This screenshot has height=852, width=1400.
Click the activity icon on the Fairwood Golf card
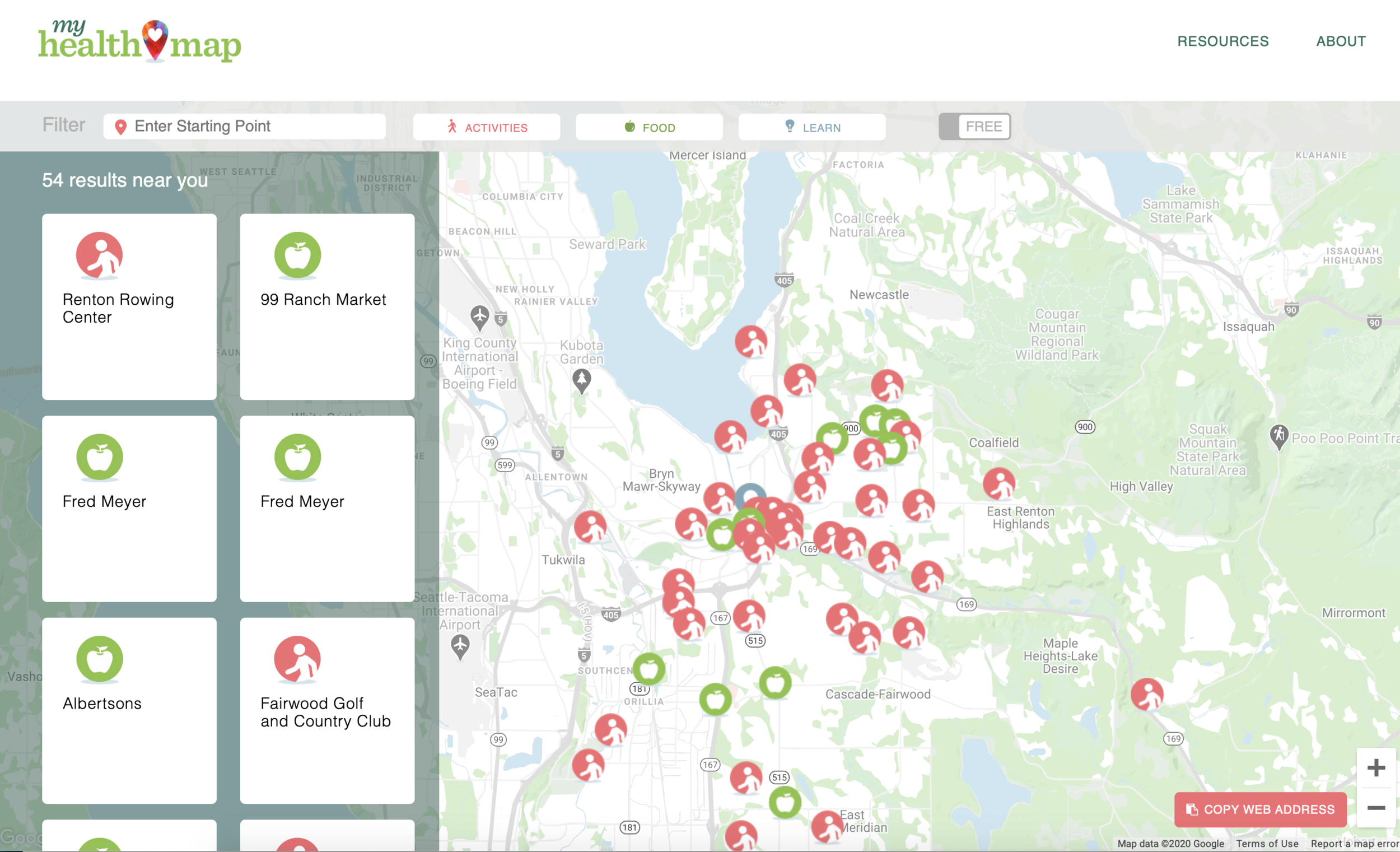[298, 659]
